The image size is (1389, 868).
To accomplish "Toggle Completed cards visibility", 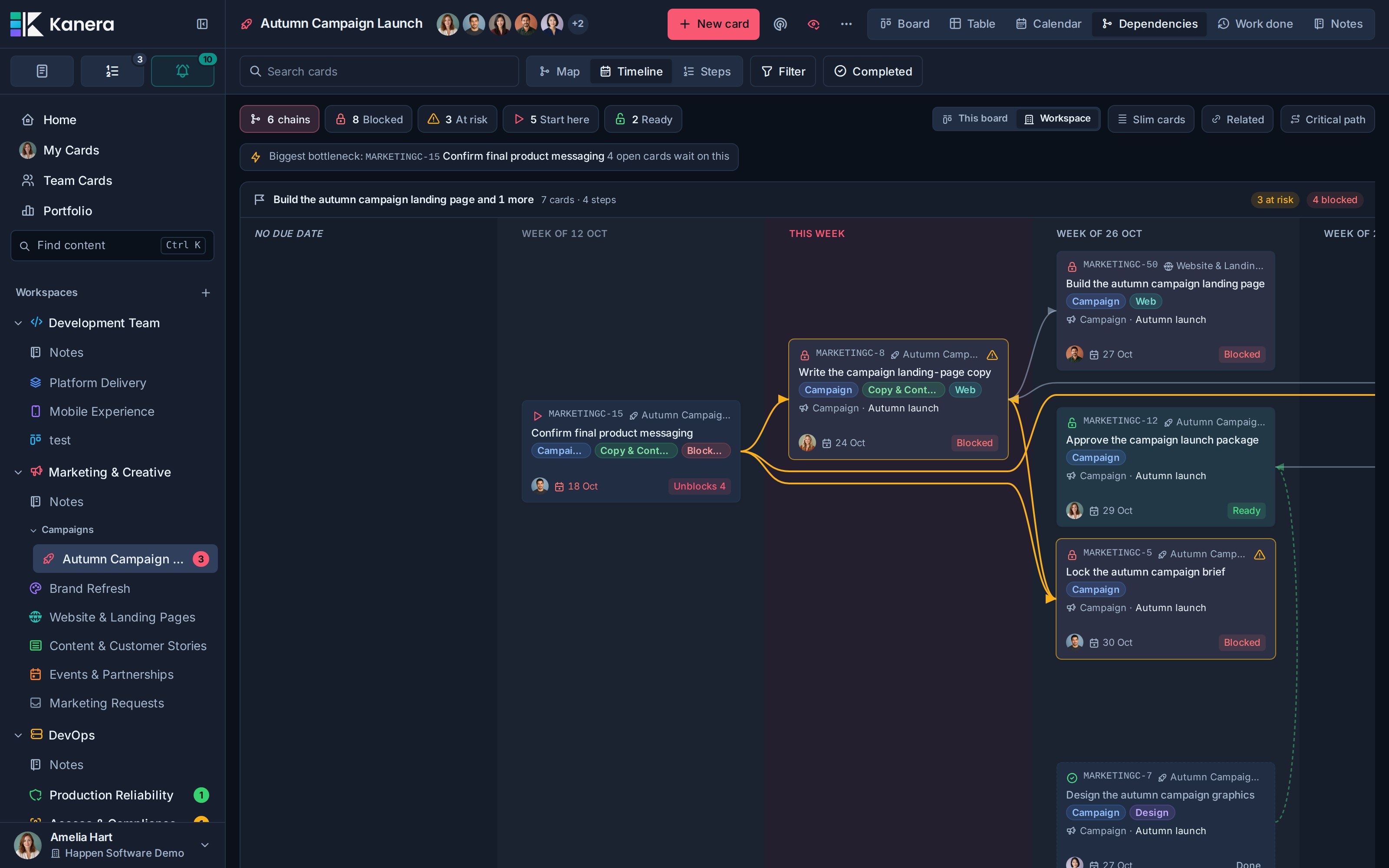I will click(x=873, y=71).
